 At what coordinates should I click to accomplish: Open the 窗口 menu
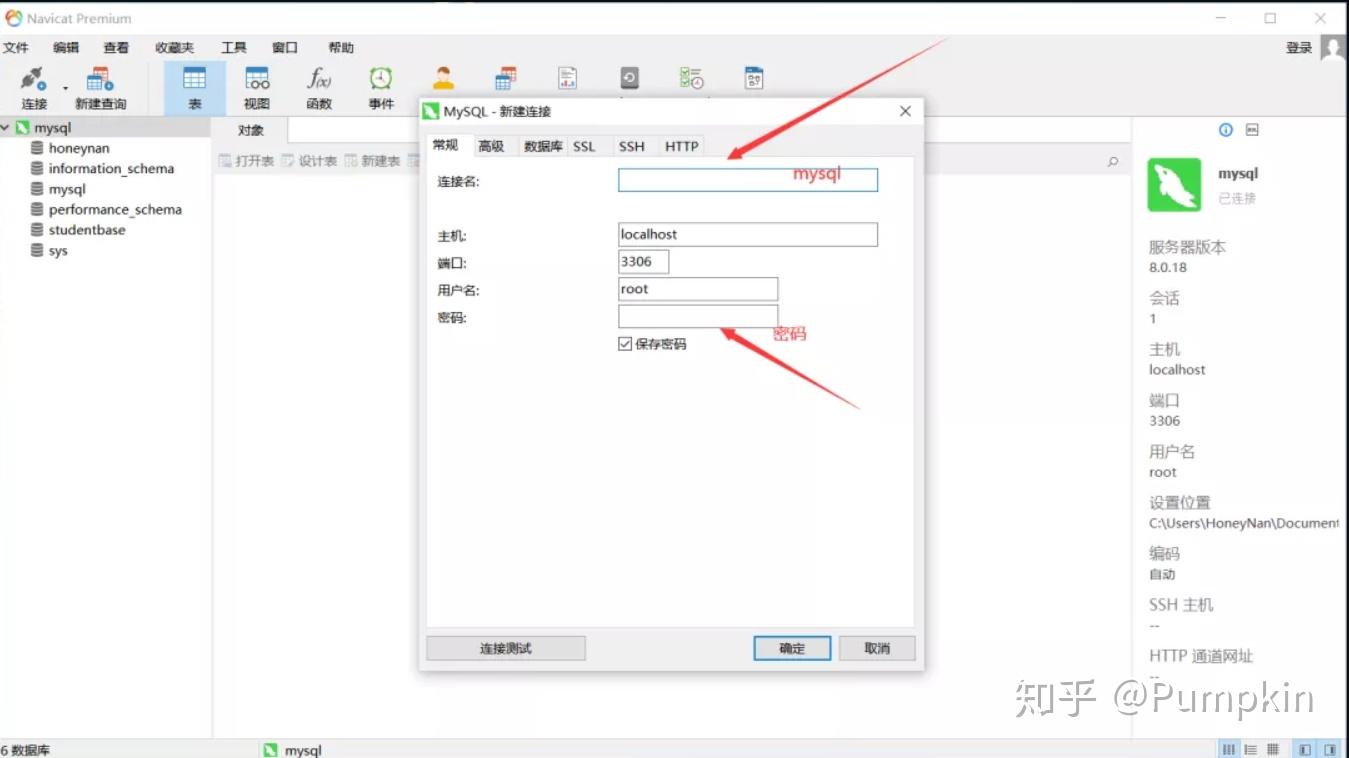[285, 48]
